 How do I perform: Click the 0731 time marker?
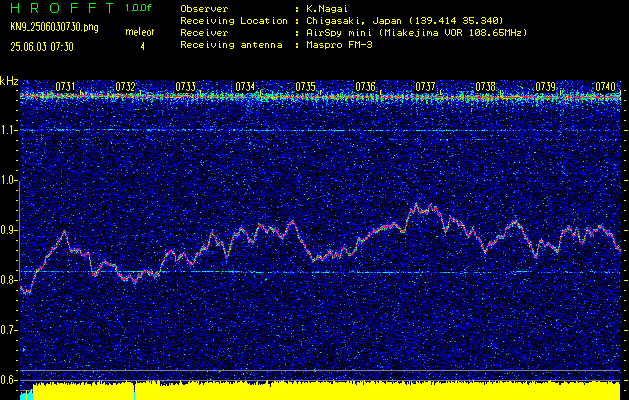[x=65, y=86]
